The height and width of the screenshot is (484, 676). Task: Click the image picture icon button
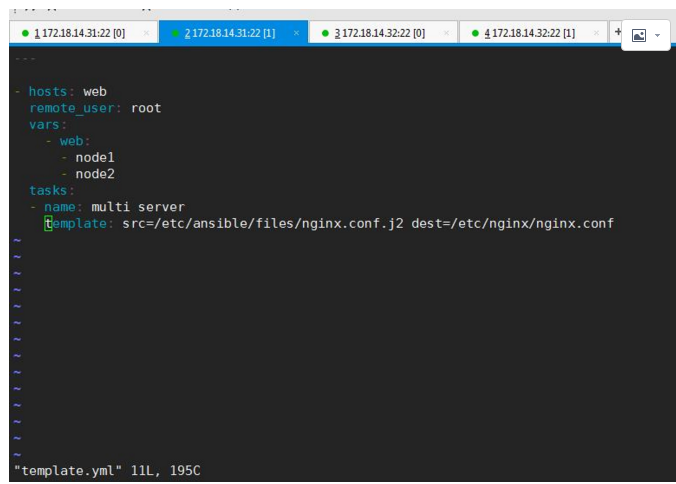pos(638,35)
